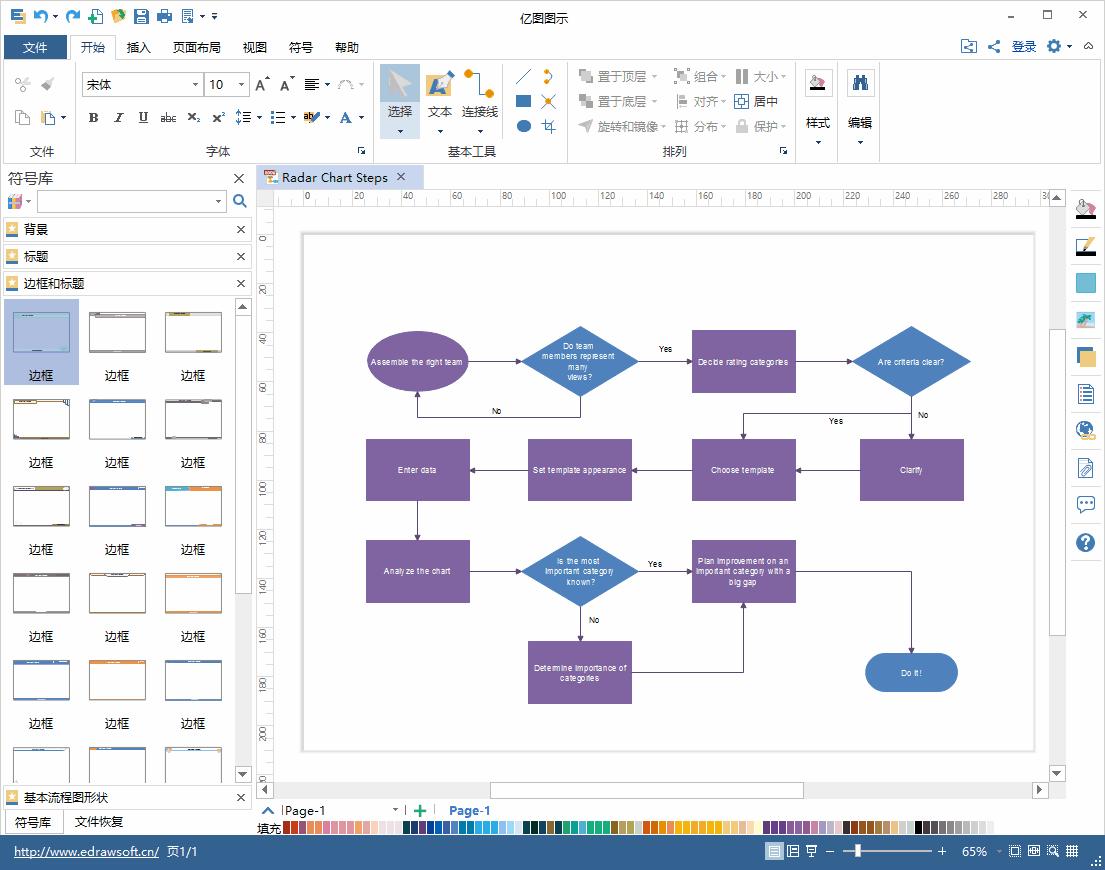Activate the crop tool in 基本工具
The width and height of the screenshot is (1105, 870).
[548, 126]
